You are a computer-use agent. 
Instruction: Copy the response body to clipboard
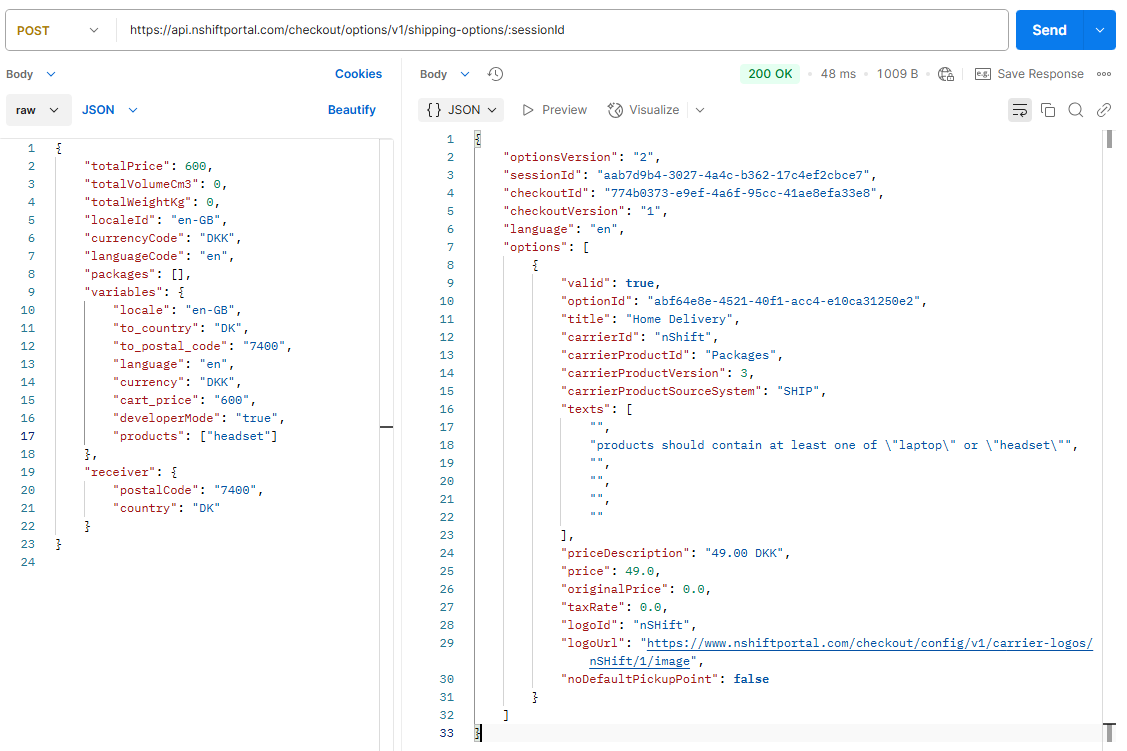pos(1048,110)
